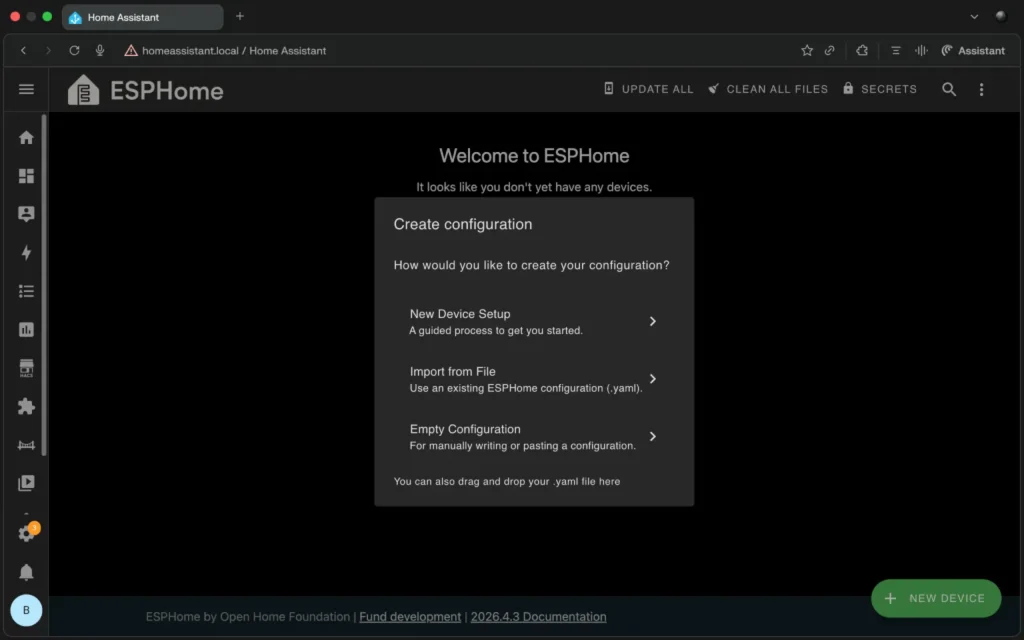Reload the page with refresh icon
Image resolution: width=1024 pixels, height=640 pixels.
click(74, 50)
